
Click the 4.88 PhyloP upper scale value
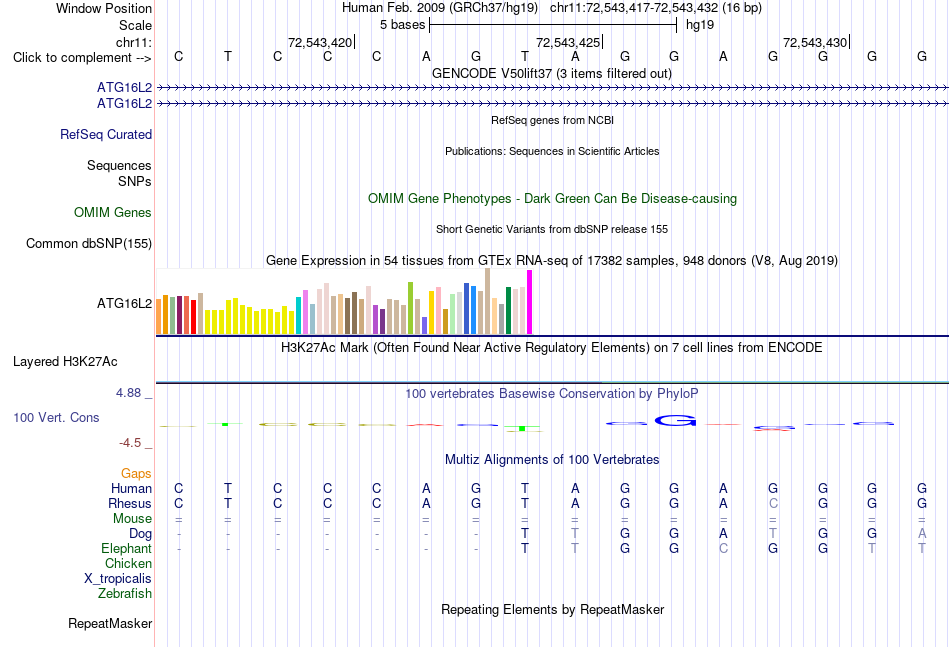[x=128, y=393]
